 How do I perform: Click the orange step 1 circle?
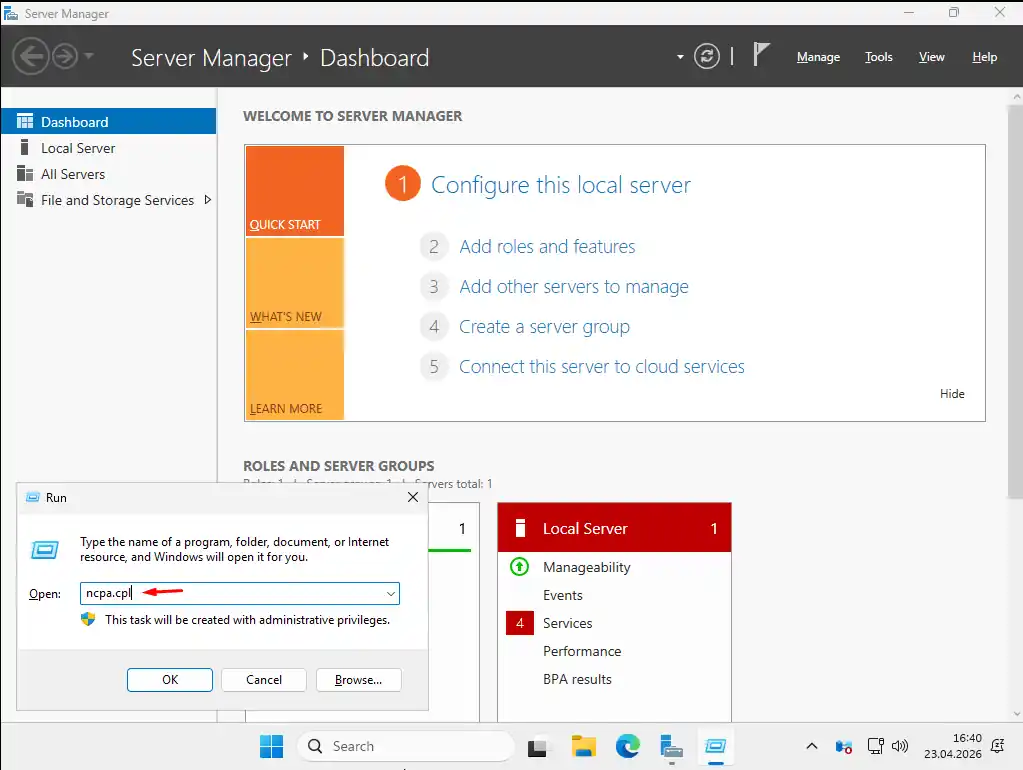pyautogui.click(x=403, y=184)
